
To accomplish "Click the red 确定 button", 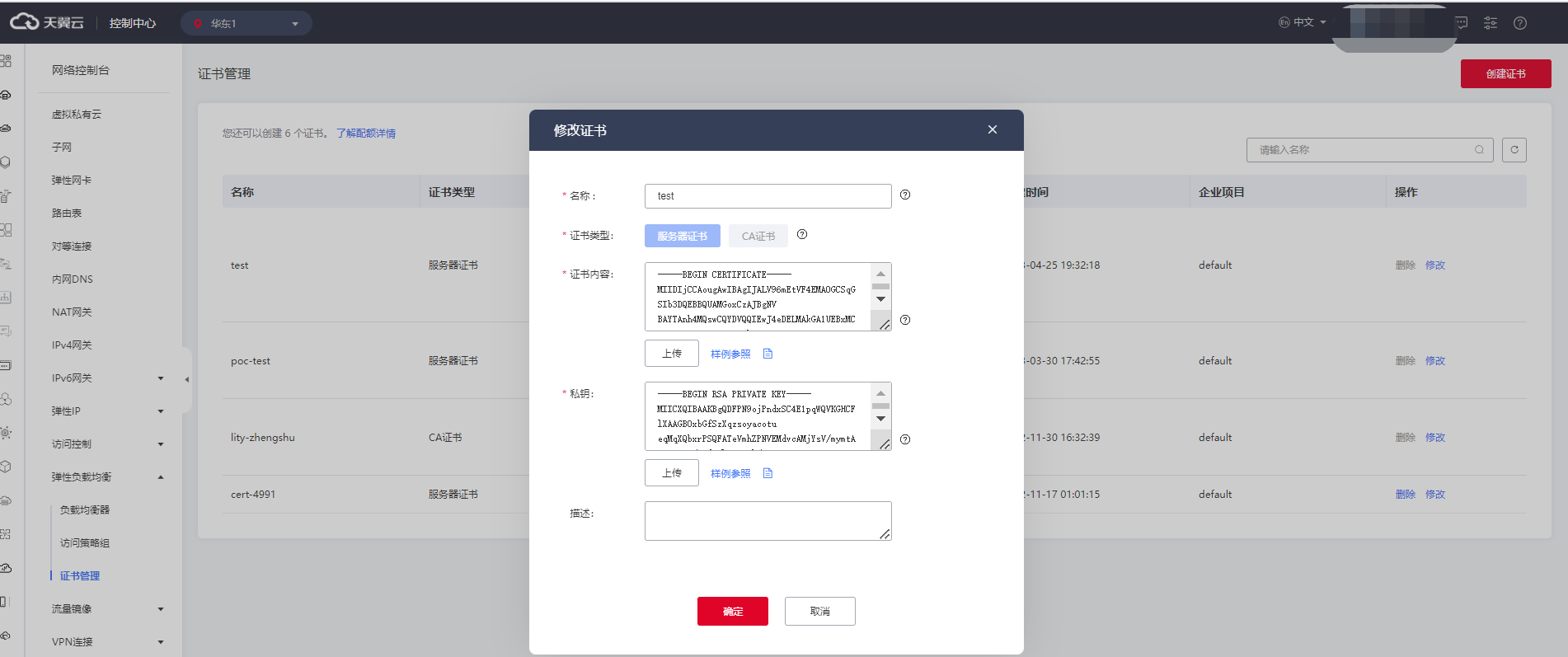I will point(732,611).
